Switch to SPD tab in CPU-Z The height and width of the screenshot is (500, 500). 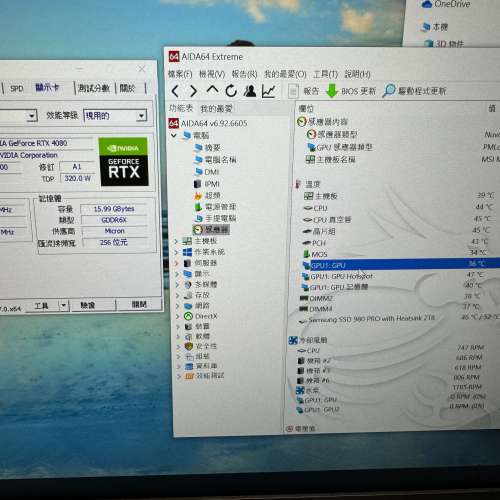[16, 88]
